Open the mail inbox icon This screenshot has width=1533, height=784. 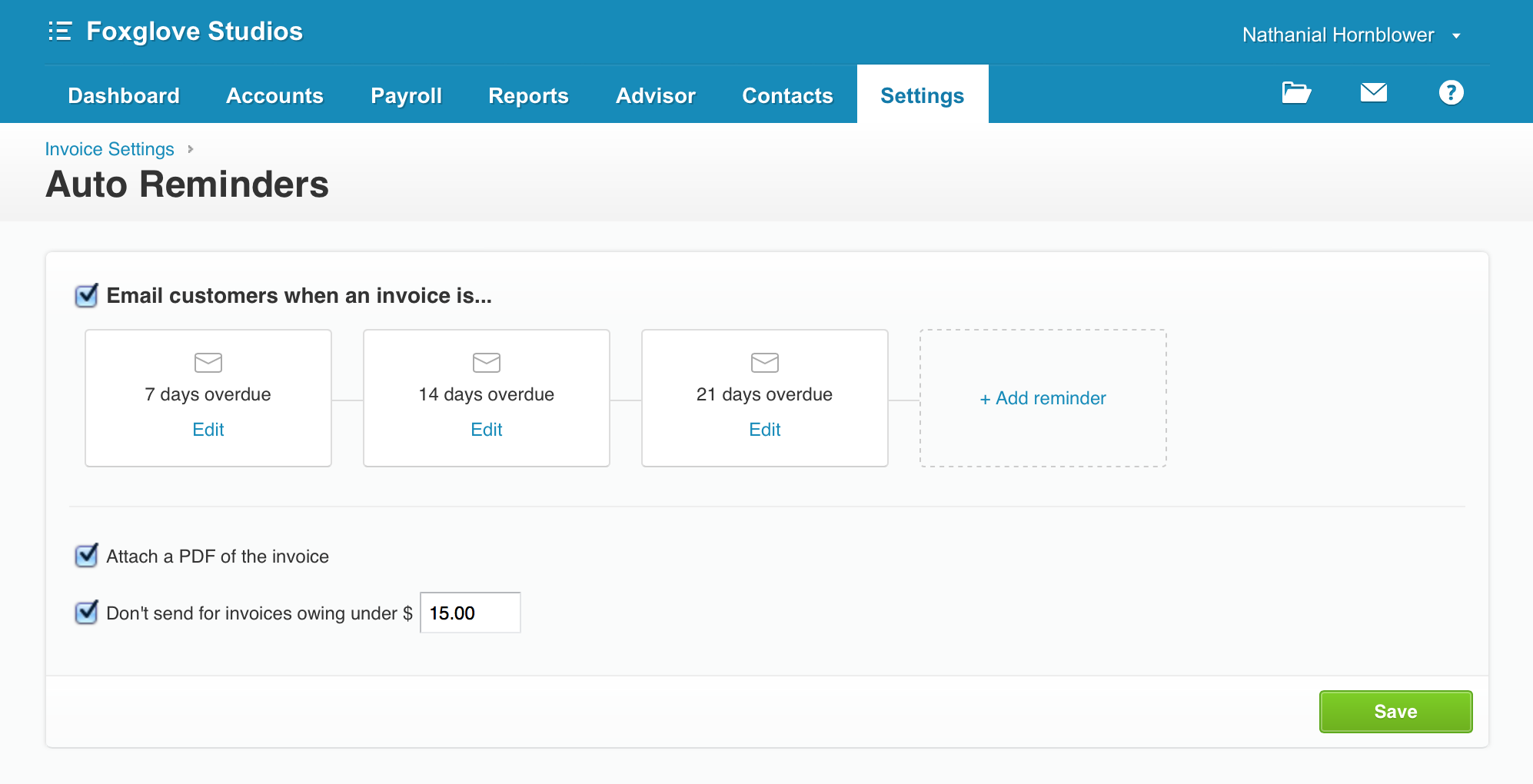pos(1373,93)
